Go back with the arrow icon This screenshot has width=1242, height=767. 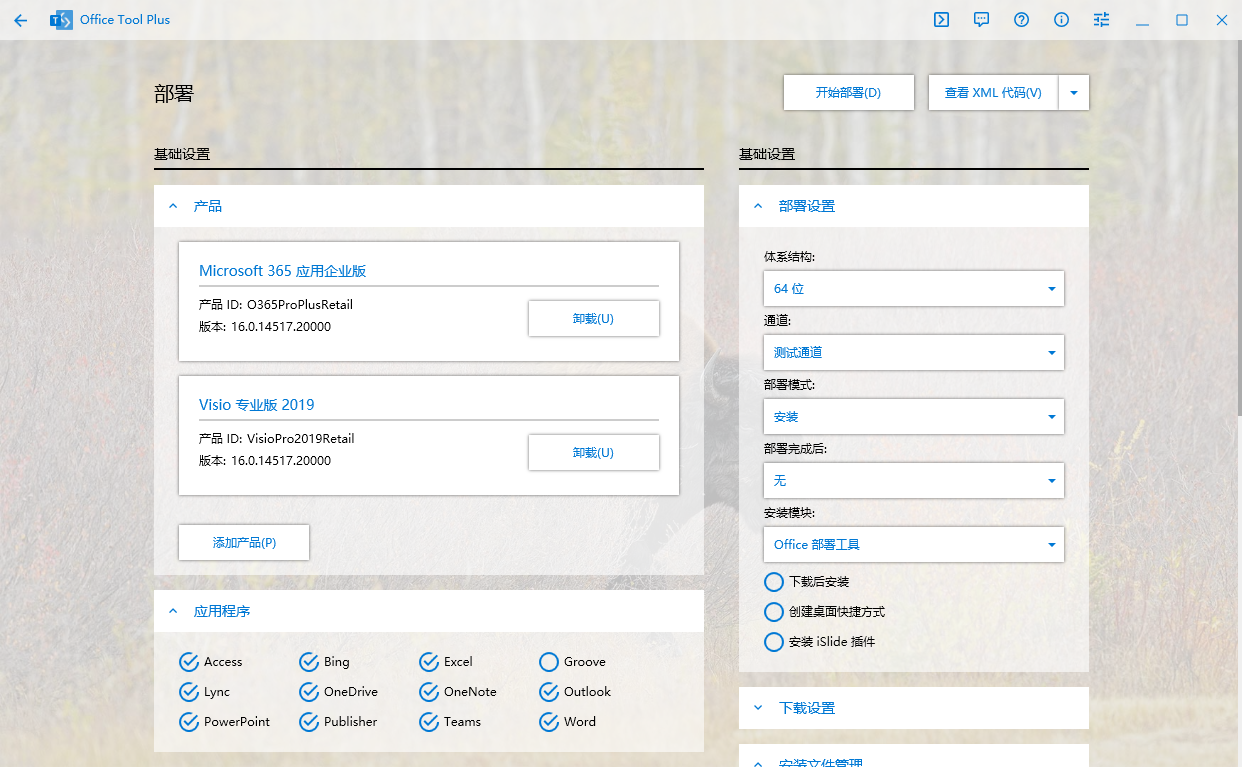[x=20, y=20]
